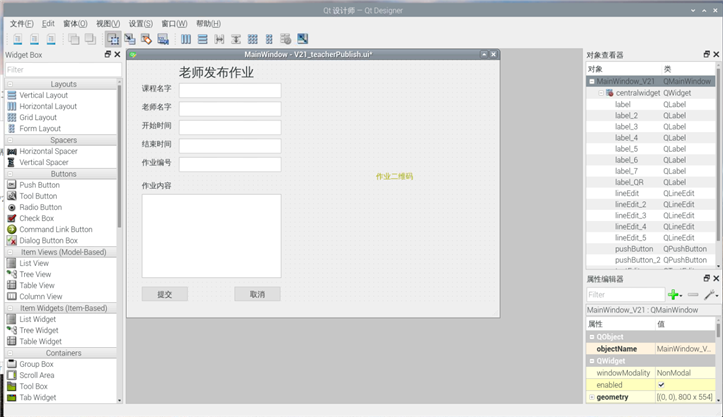
Task: Click the Save form toolbar icon
Action: 51,39
